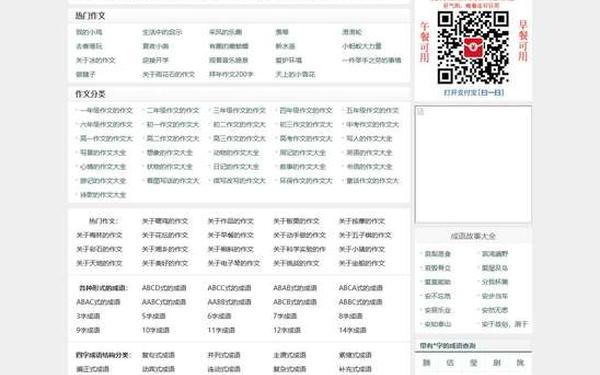Click the '打开支付宝[扫一扫]' caption
Screen dimensions: 600x375
click(474, 93)
